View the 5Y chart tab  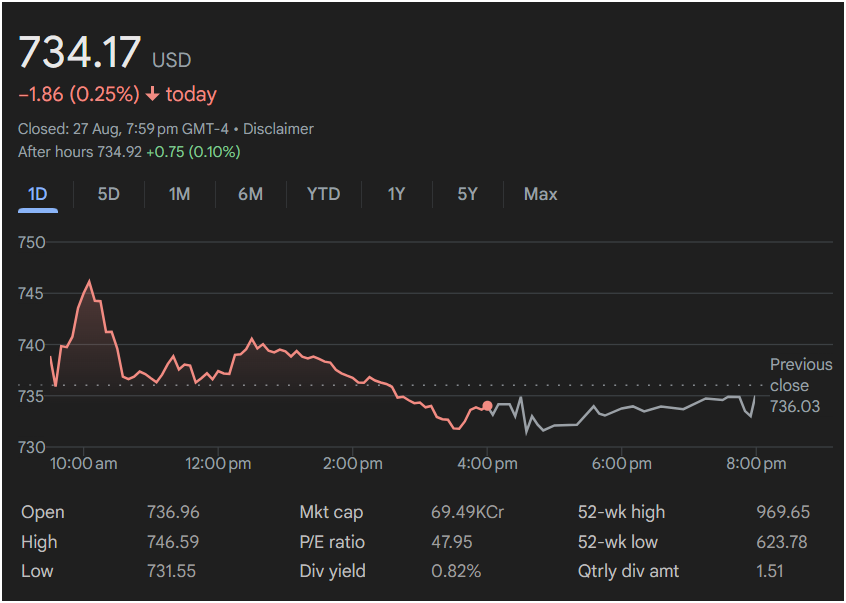pos(467,194)
